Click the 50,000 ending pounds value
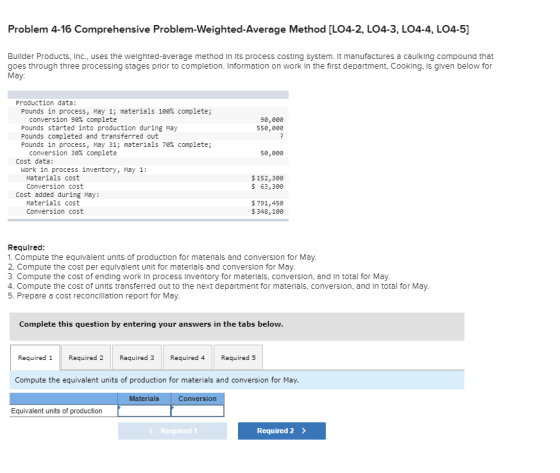This screenshot has height=473, width=560. 272,153
